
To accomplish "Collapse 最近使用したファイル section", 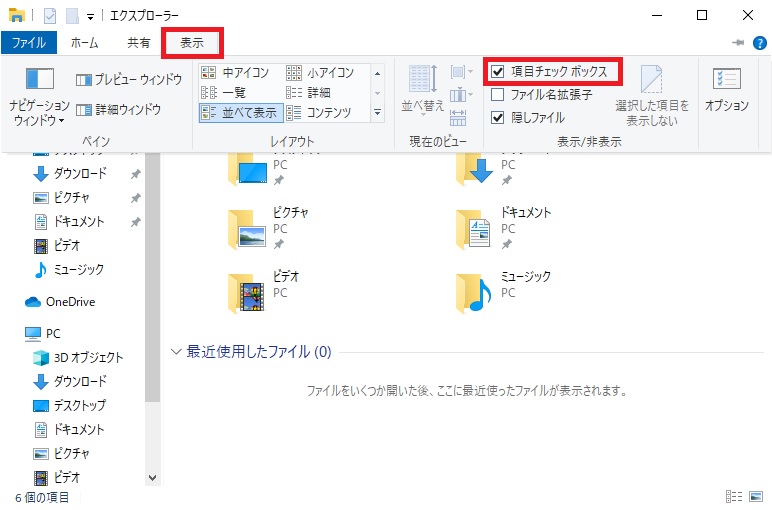I will (176, 351).
